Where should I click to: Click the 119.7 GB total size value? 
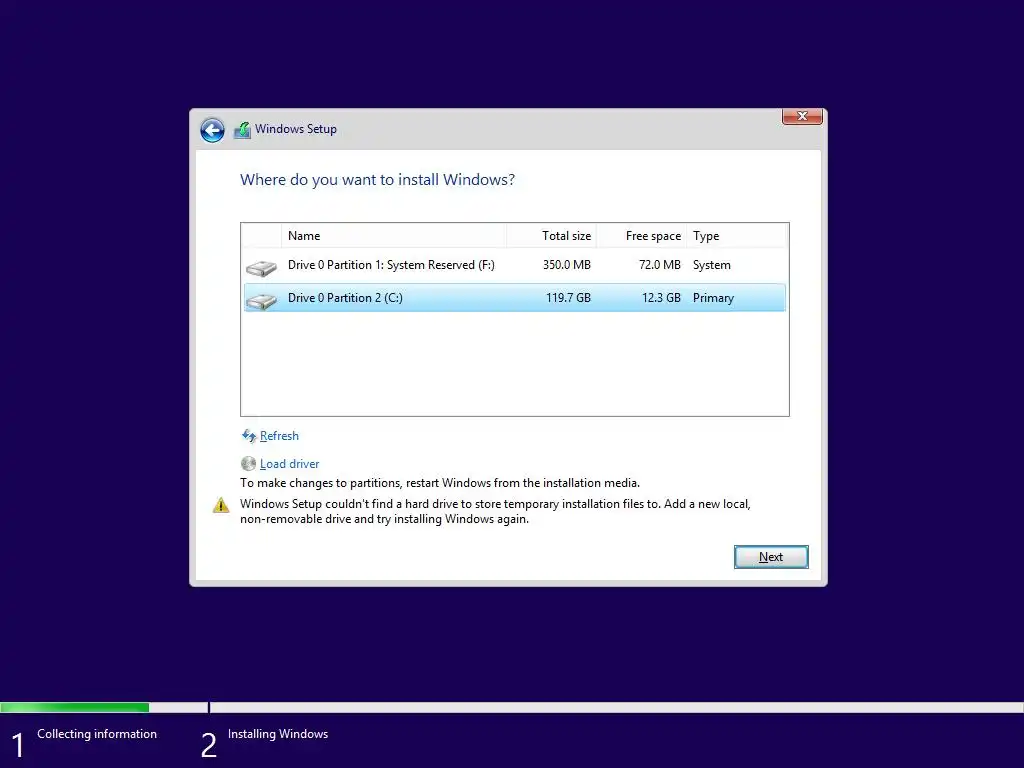568,298
